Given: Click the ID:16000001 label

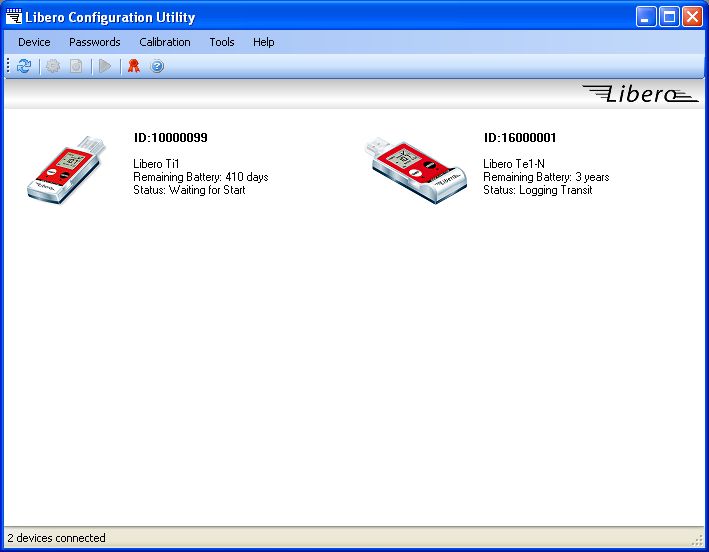Looking at the screenshot, I should pos(520,138).
